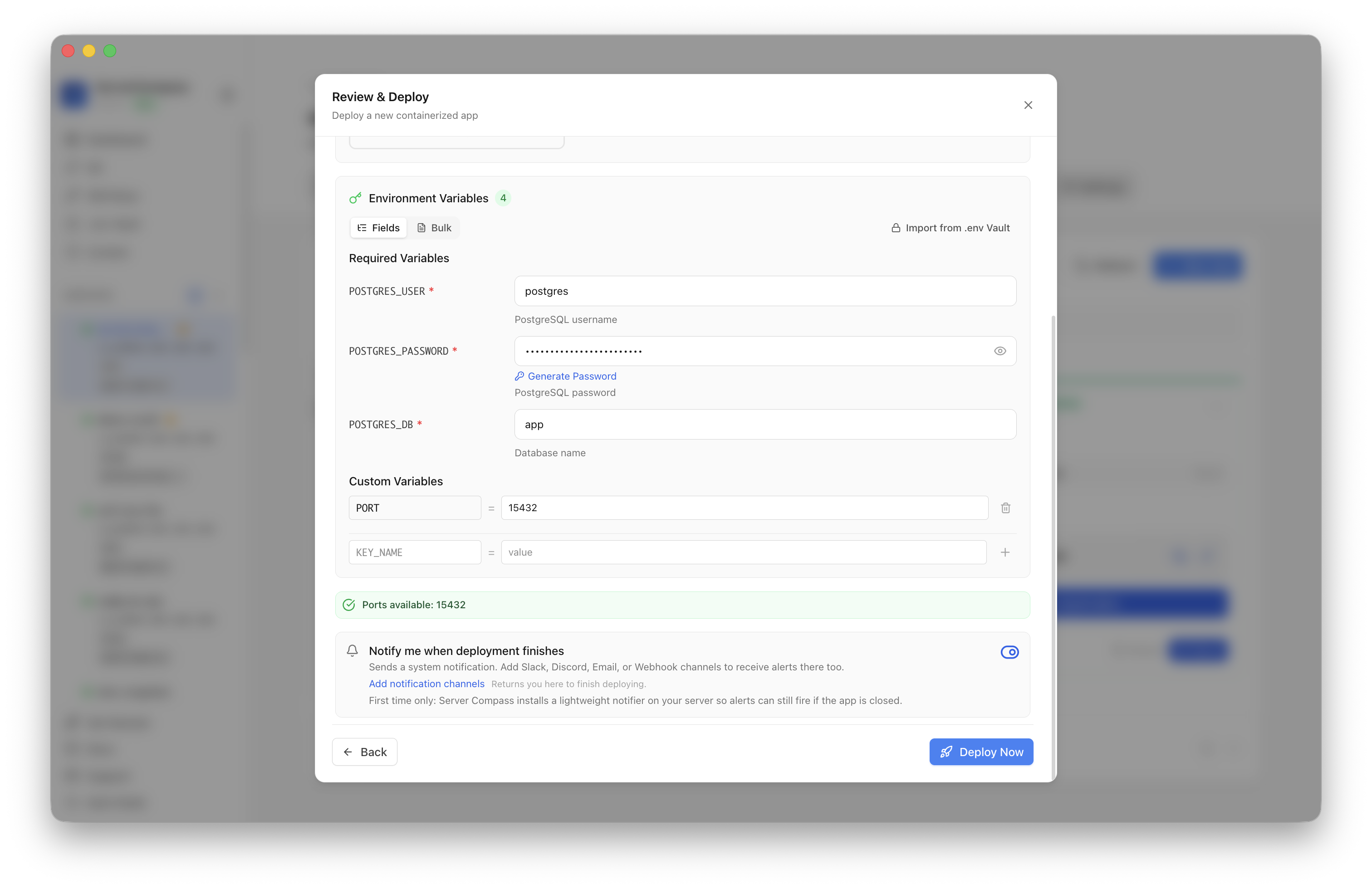Open Import from .env Vault
Image resolution: width=1372 pixels, height=889 pixels.
[x=951, y=228]
